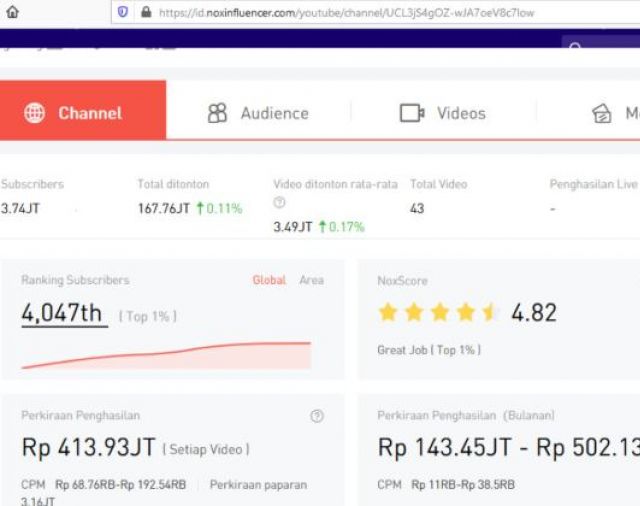Click the Total Video count 43

(417, 209)
